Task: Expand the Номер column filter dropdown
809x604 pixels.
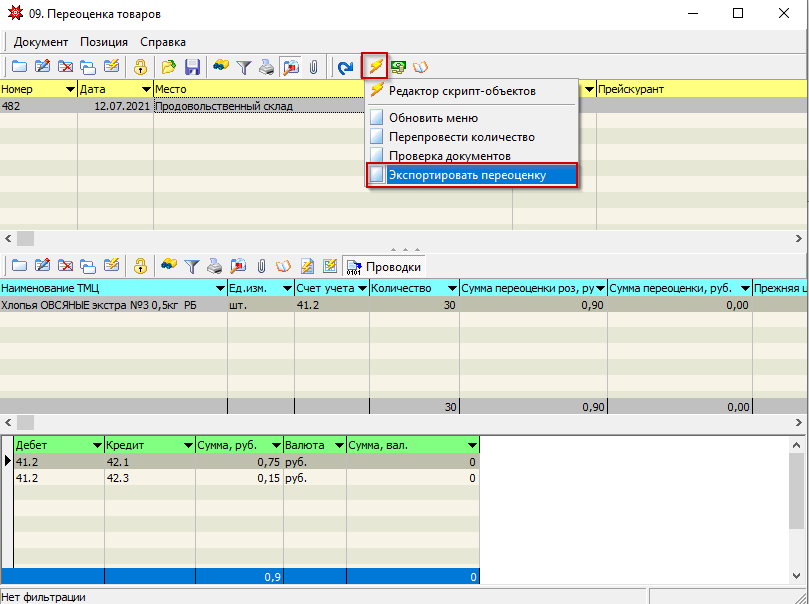Action: [70, 90]
